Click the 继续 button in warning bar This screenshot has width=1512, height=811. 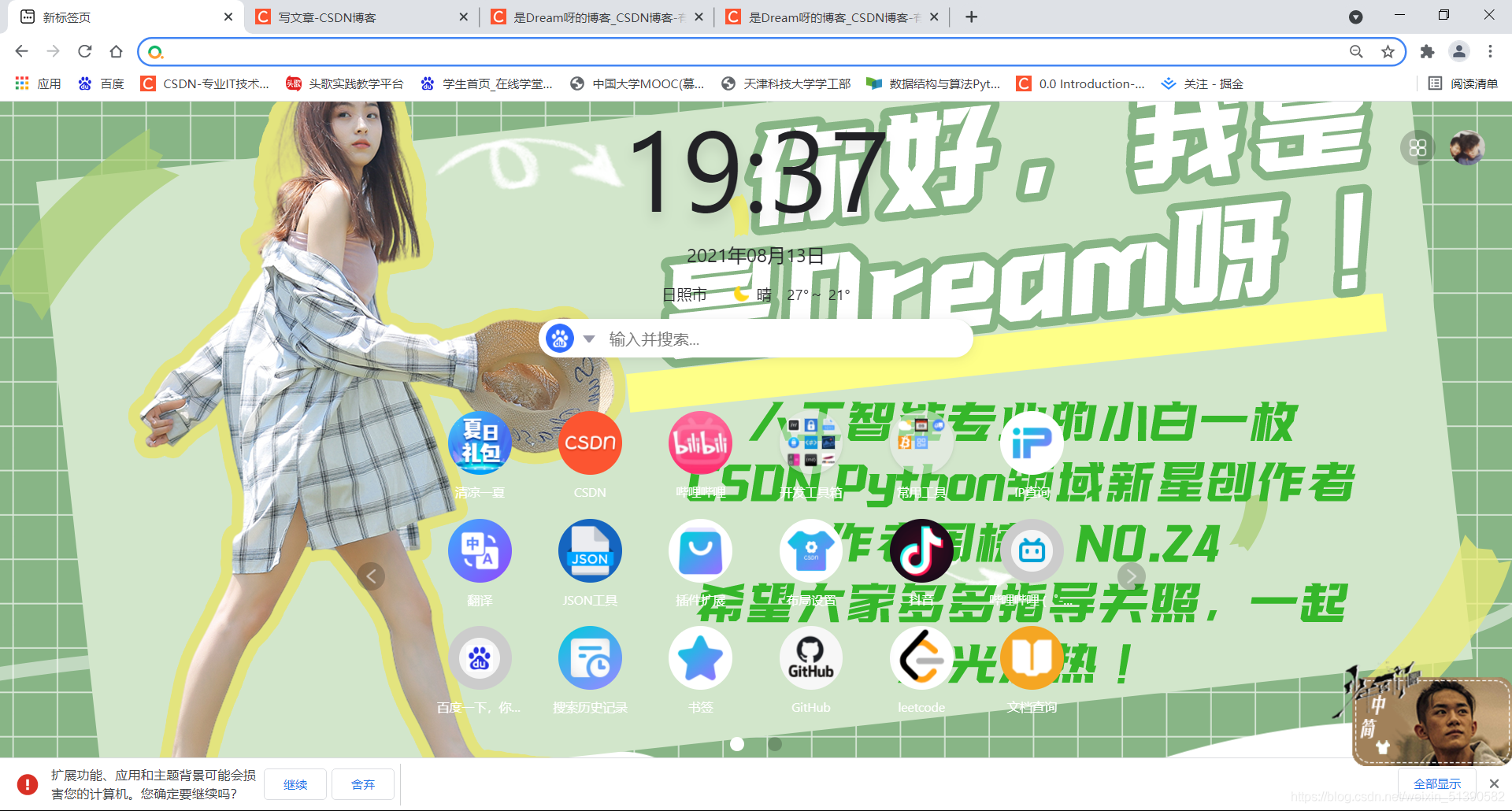click(x=295, y=784)
